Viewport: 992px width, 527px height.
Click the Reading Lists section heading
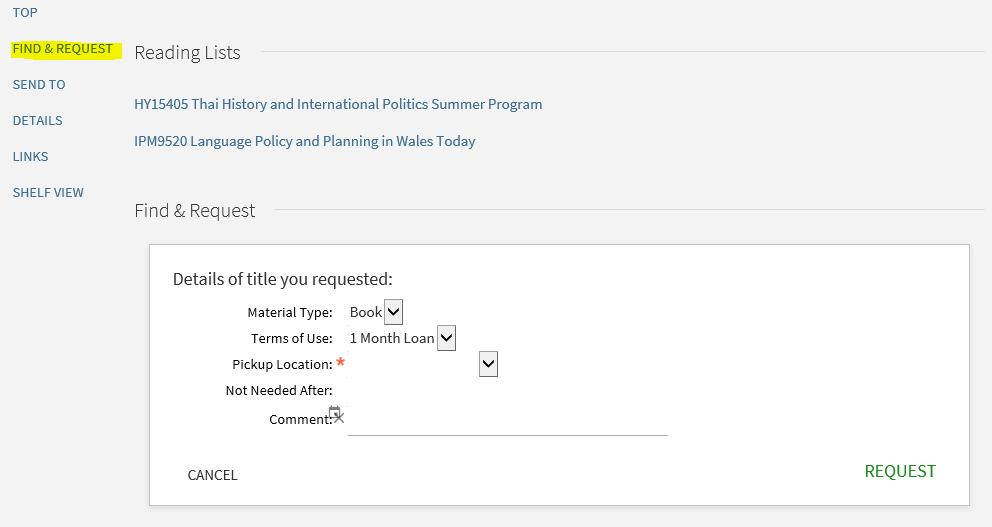click(x=187, y=53)
